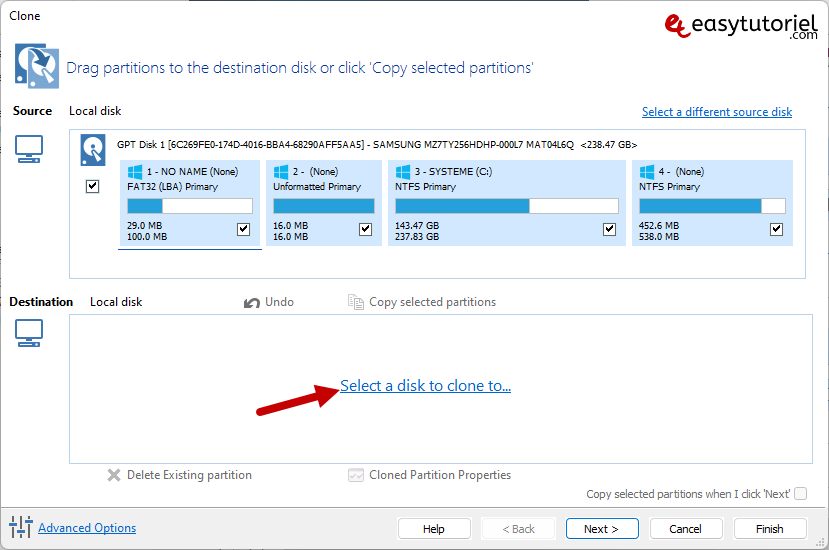Select the '1 - NO NAME (None)' partition title
Viewport: 829px width, 550px height.
[192, 172]
